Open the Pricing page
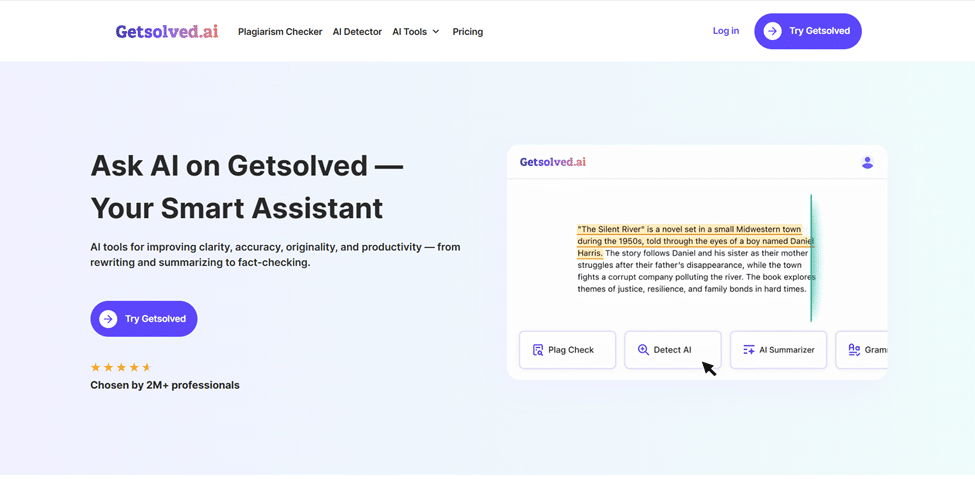Image resolution: width=975 pixels, height=479 pixels. (468, 32)
